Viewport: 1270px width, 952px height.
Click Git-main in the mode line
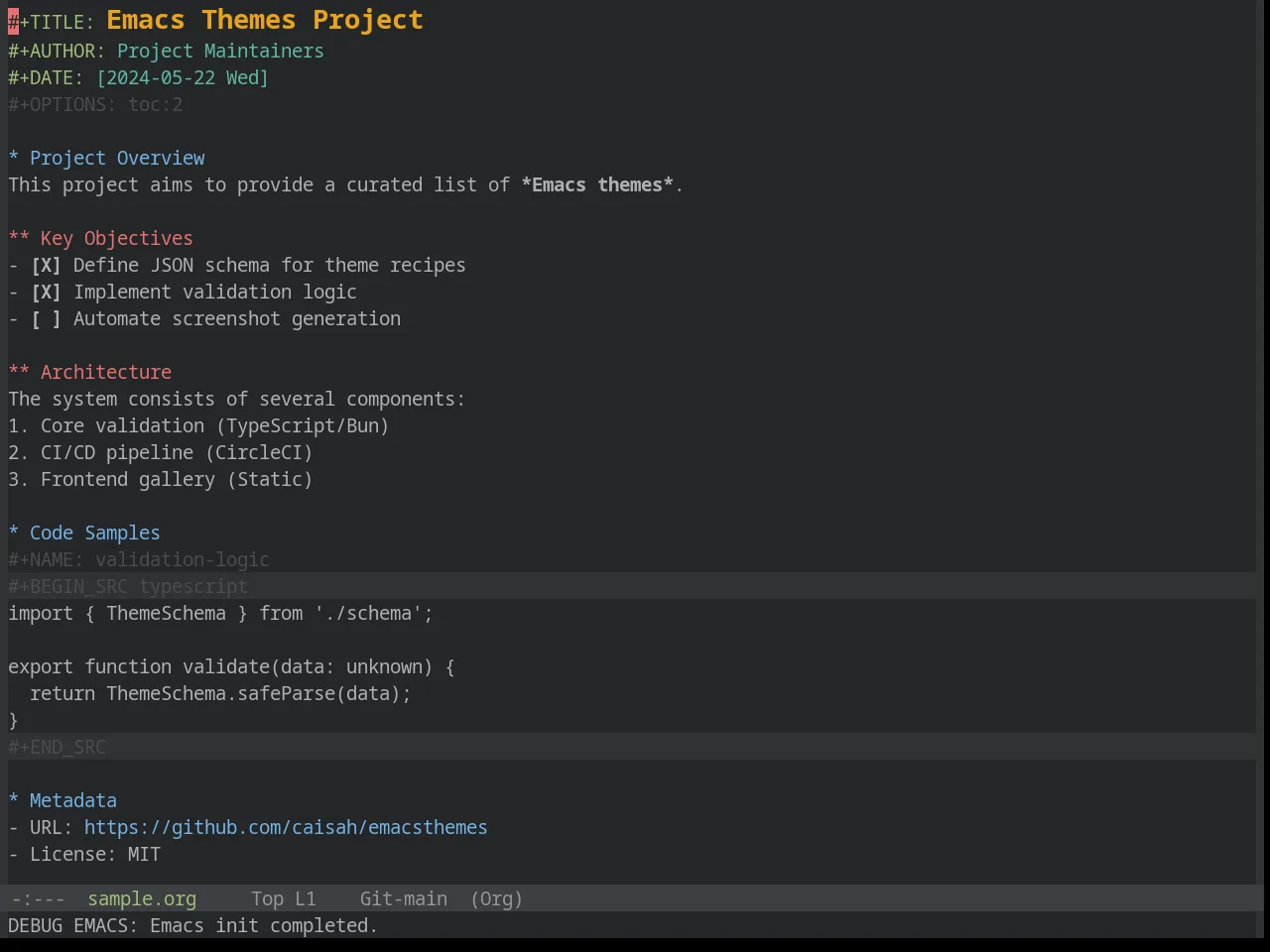(x=404, y=898)
